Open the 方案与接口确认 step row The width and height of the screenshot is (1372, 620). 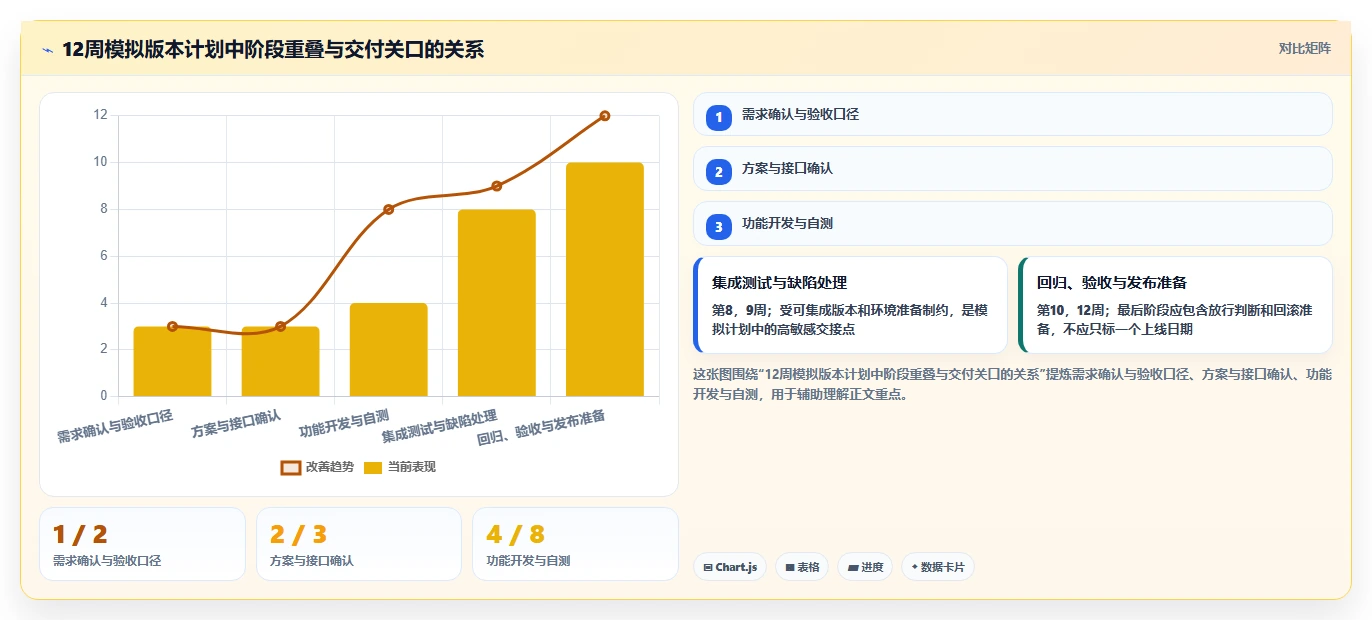click(x=1012, y=168)
